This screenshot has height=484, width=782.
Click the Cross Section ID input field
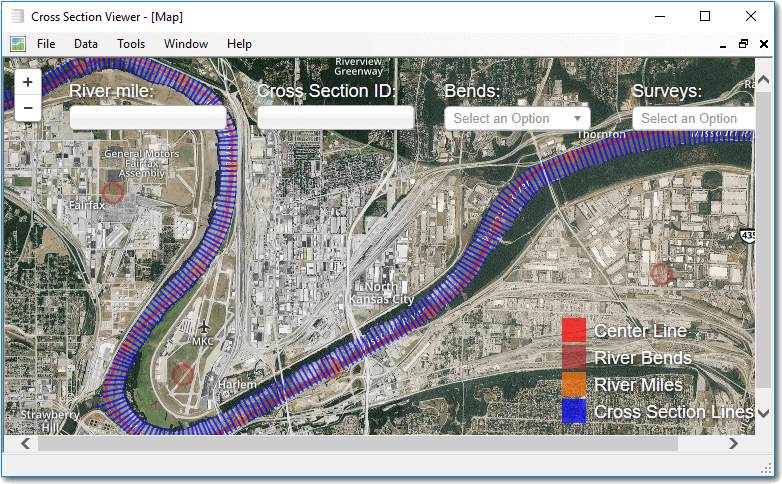tap(336, 118)
